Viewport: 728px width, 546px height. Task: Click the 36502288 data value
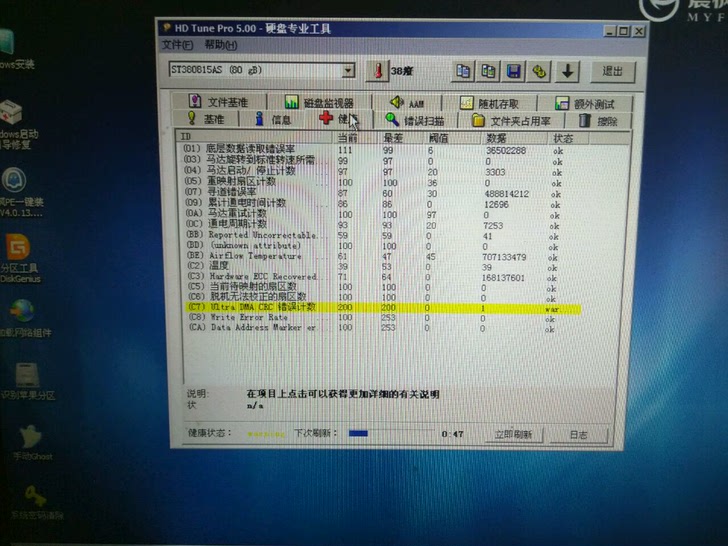(506, 151)
